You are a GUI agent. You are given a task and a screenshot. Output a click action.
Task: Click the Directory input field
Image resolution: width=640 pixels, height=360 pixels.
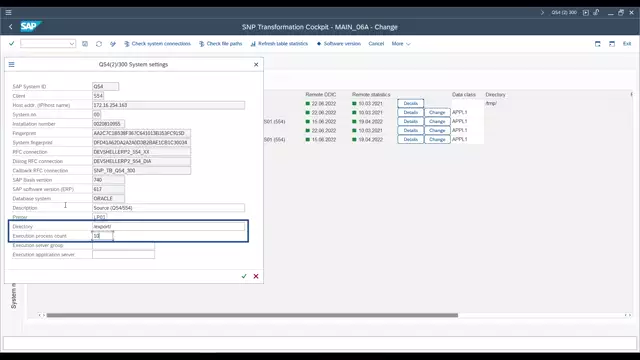(169, 226)
